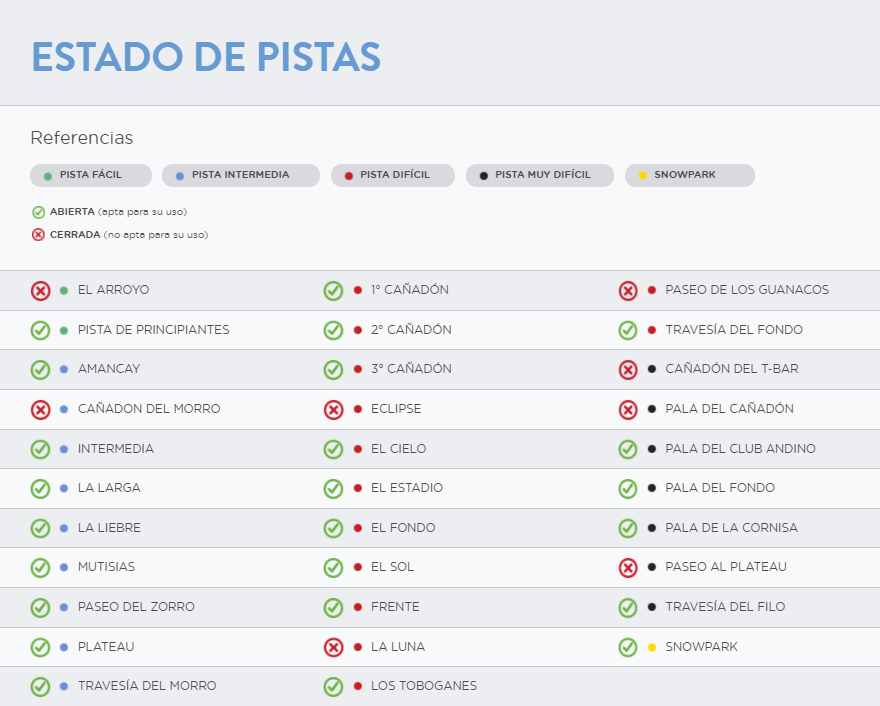Click the closed icon next to Eclipse

click(x=333, y=410)
